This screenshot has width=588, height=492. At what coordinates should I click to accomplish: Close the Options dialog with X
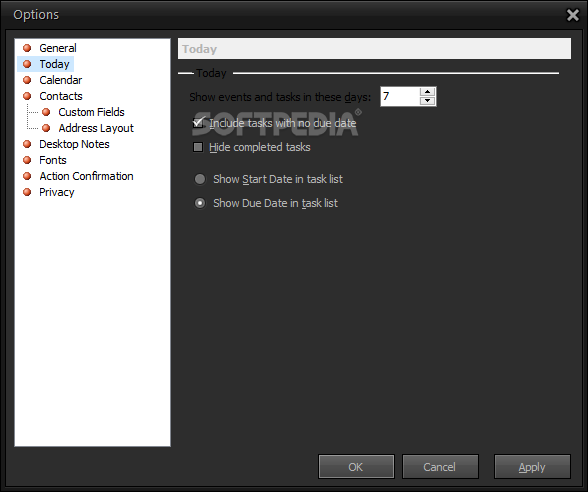pos(573,15)
